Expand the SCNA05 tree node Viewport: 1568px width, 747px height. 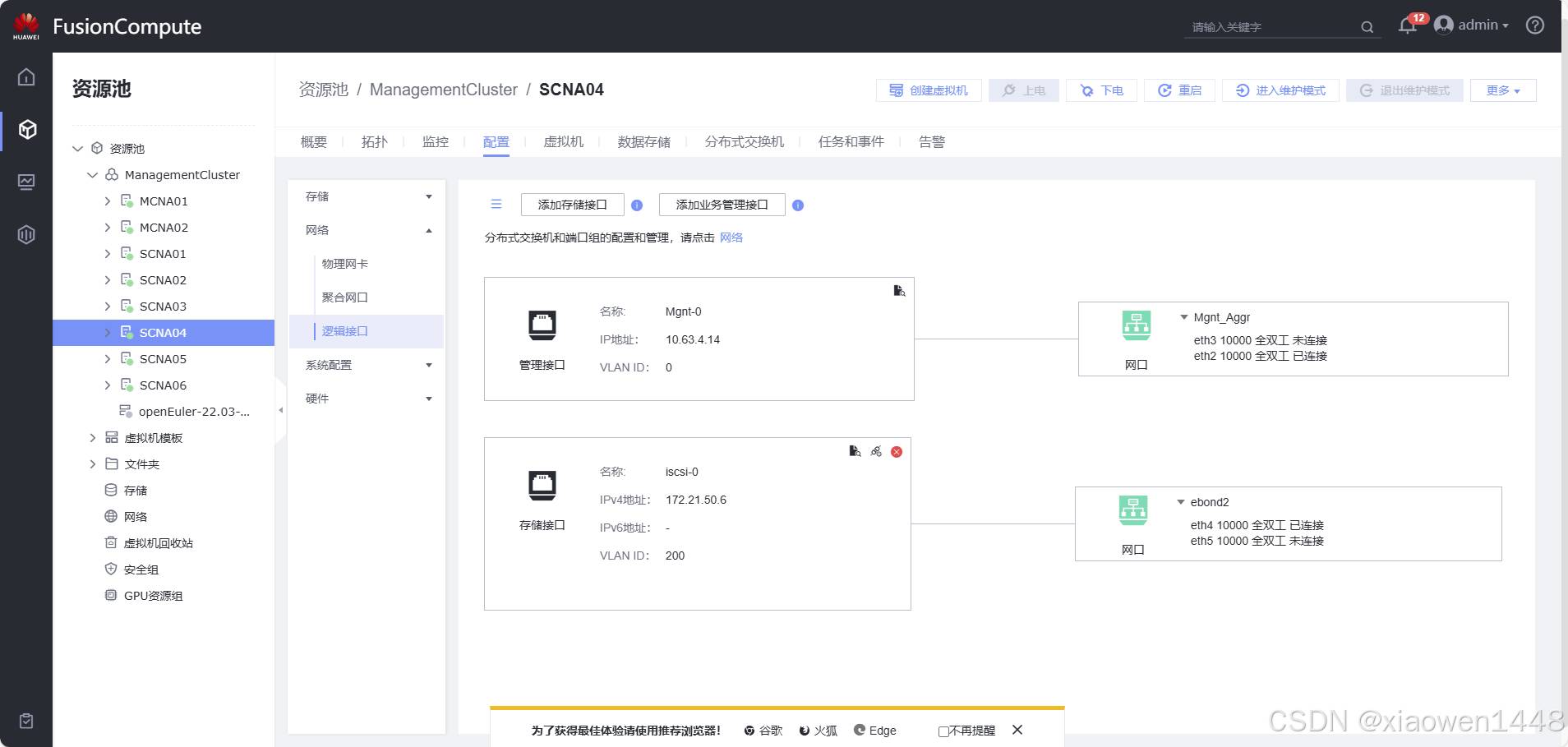(x=107, y=359)
